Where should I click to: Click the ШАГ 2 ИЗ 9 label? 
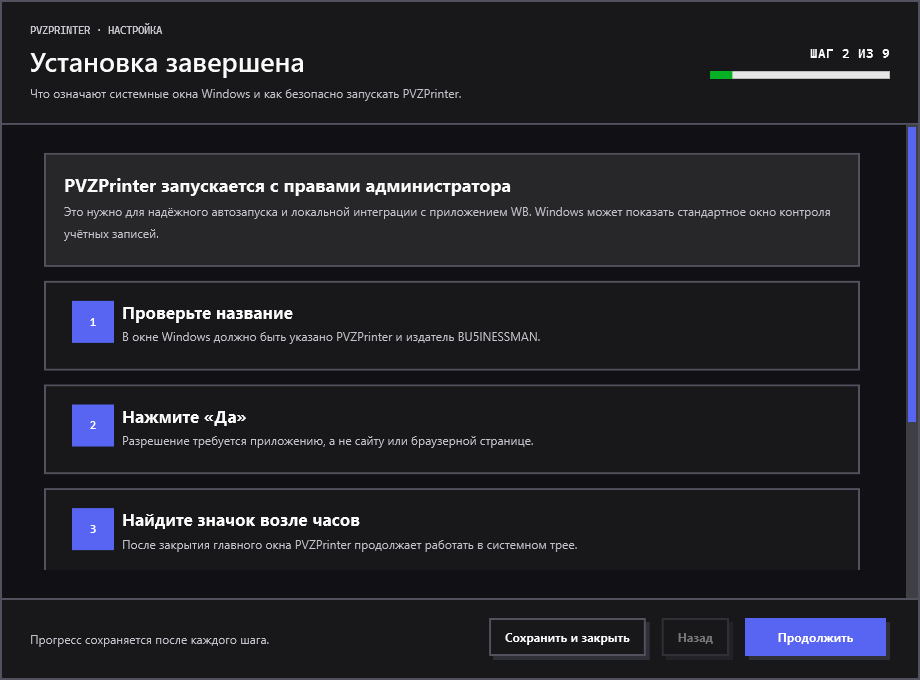point(850,54)
